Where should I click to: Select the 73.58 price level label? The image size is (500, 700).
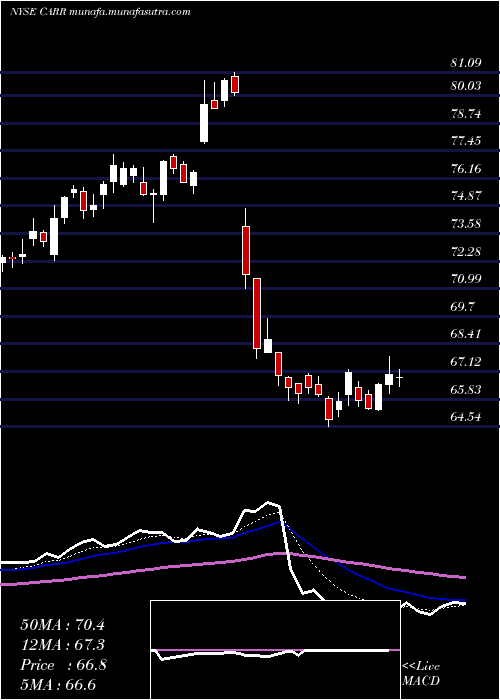click(x=466, y=224)
